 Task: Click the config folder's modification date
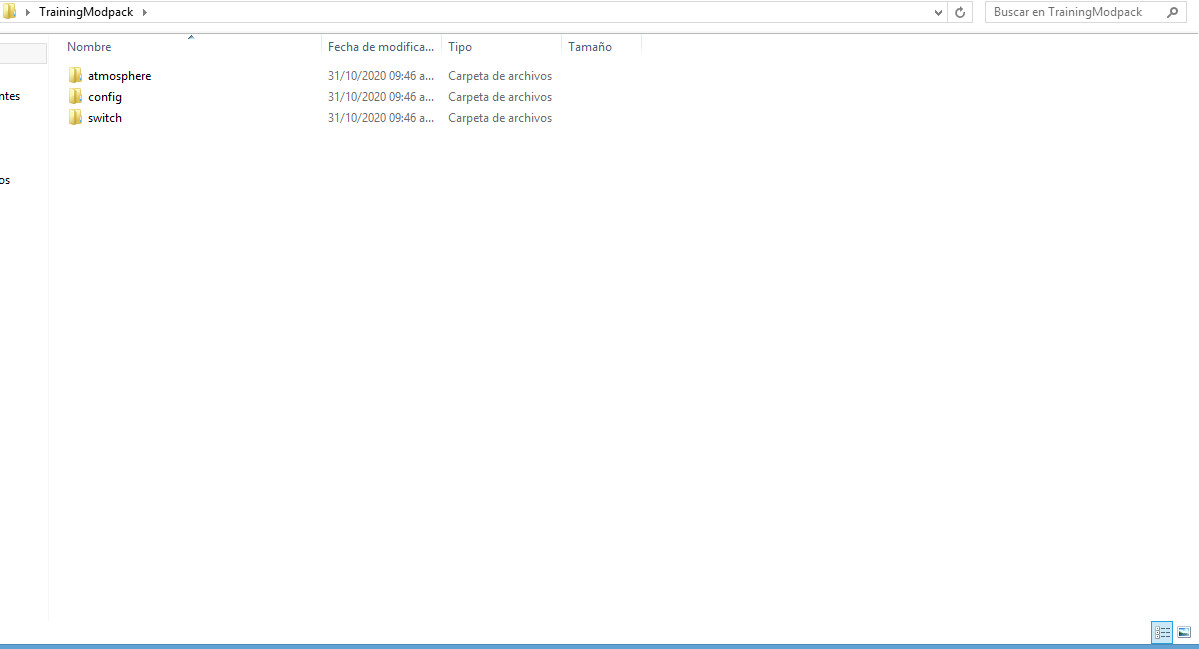(x=380, y=97)
